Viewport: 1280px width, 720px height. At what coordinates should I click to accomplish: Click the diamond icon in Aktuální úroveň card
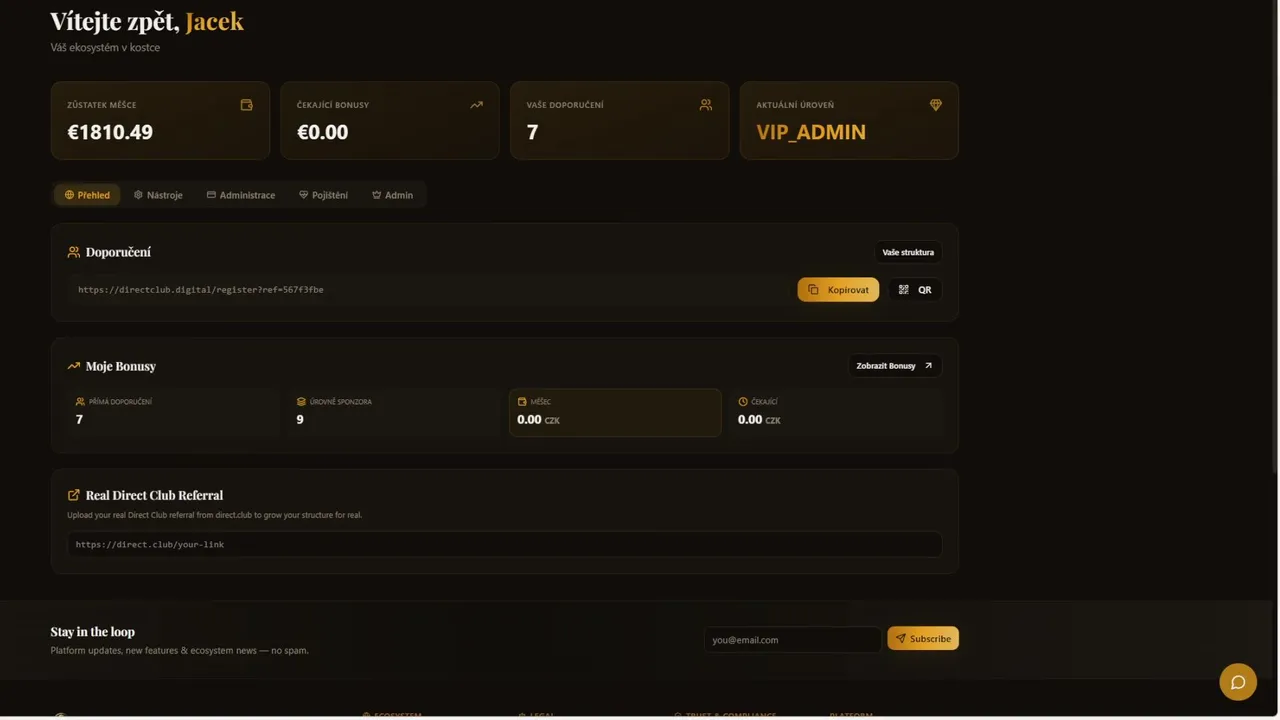point(936,105)
